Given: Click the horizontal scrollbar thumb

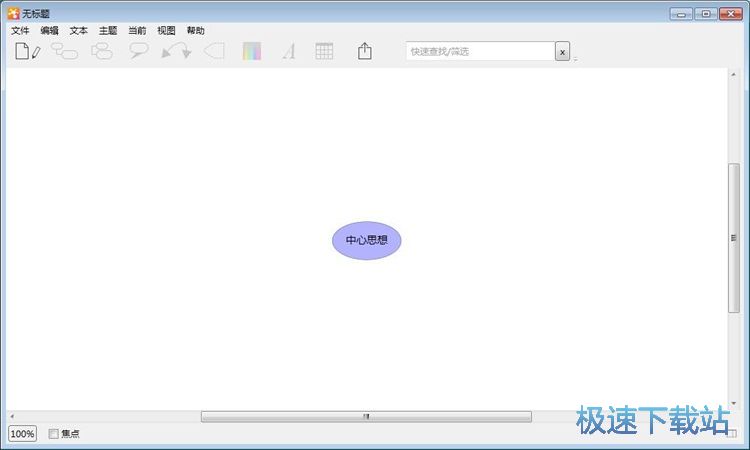Looking at the screenshot, I should 366,417.
